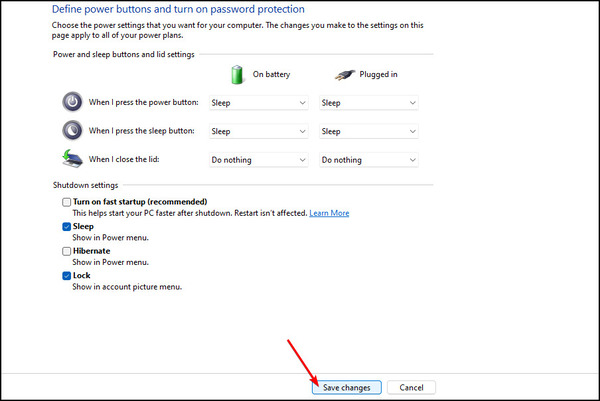
Task: Expand sleep button Plugged in dropdown
Action: 368,131
